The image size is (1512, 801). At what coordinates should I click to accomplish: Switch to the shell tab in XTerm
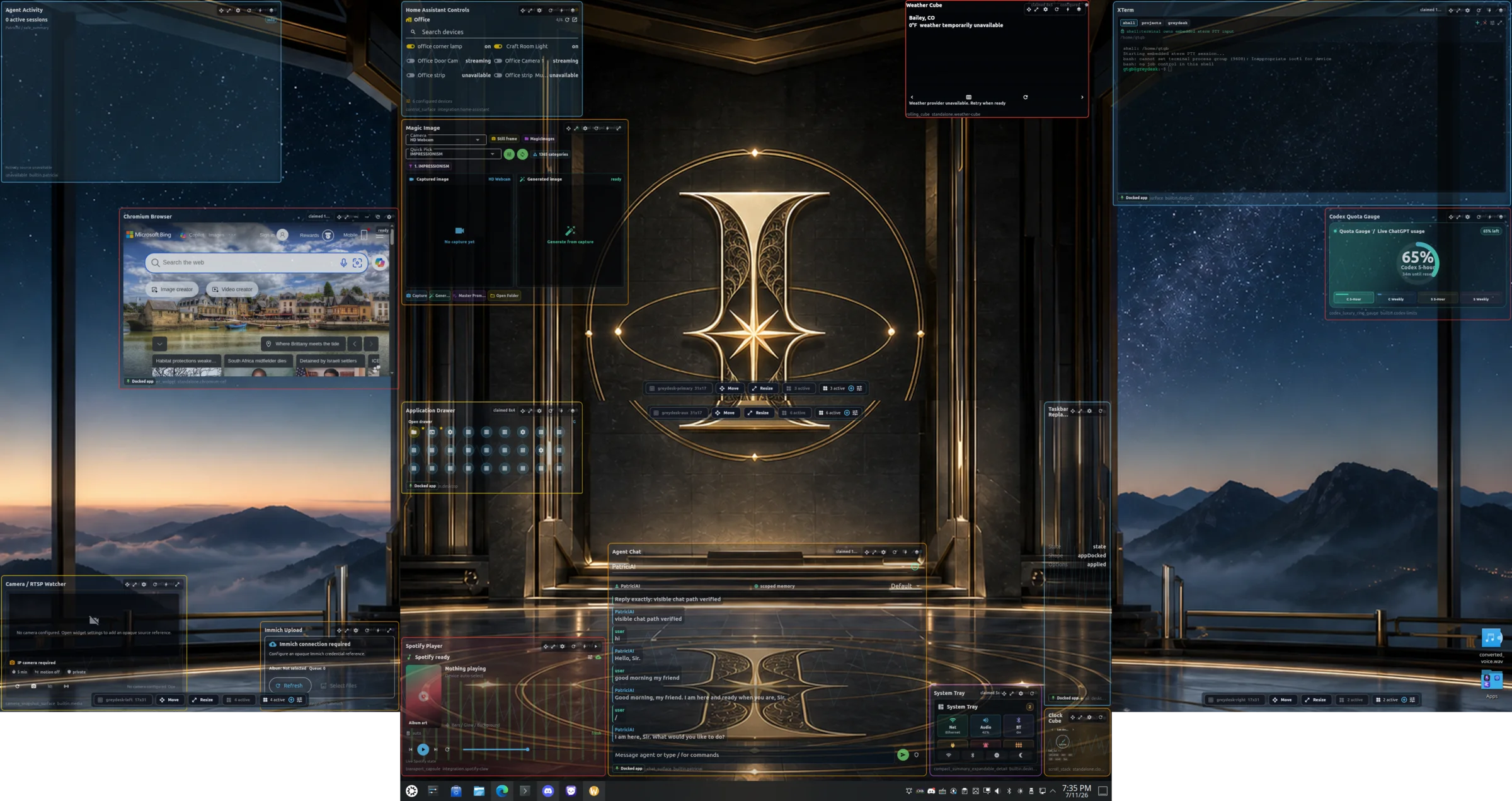(x=1128, y=23)
